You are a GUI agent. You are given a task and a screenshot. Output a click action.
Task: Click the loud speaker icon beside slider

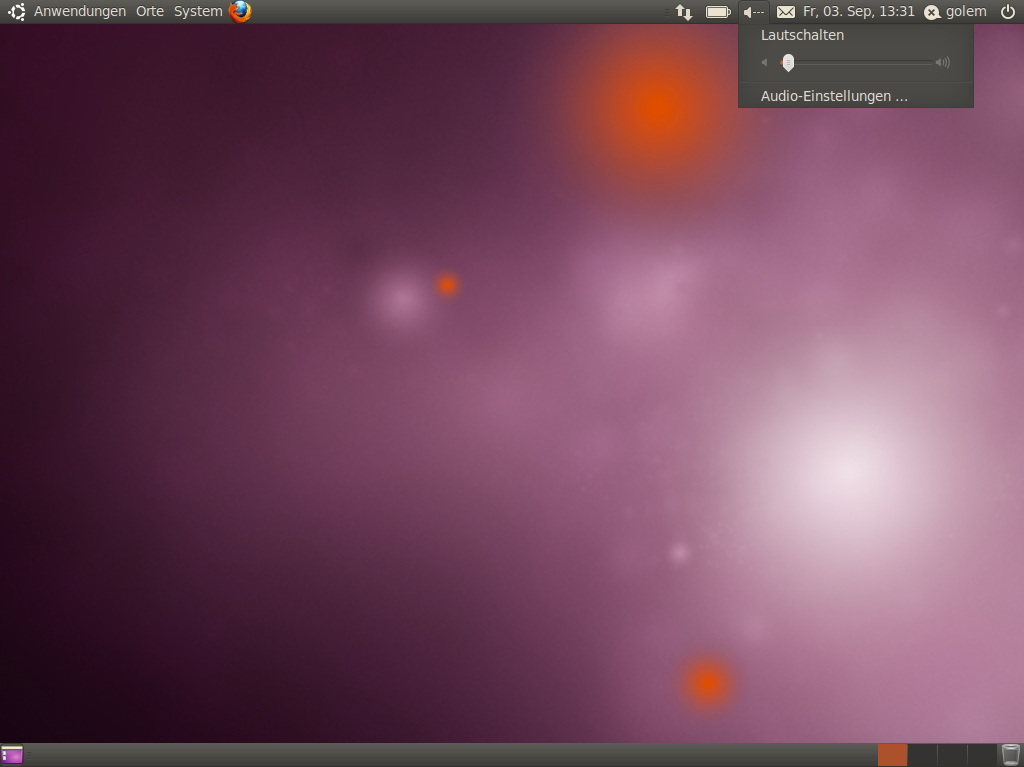(942, 63)
